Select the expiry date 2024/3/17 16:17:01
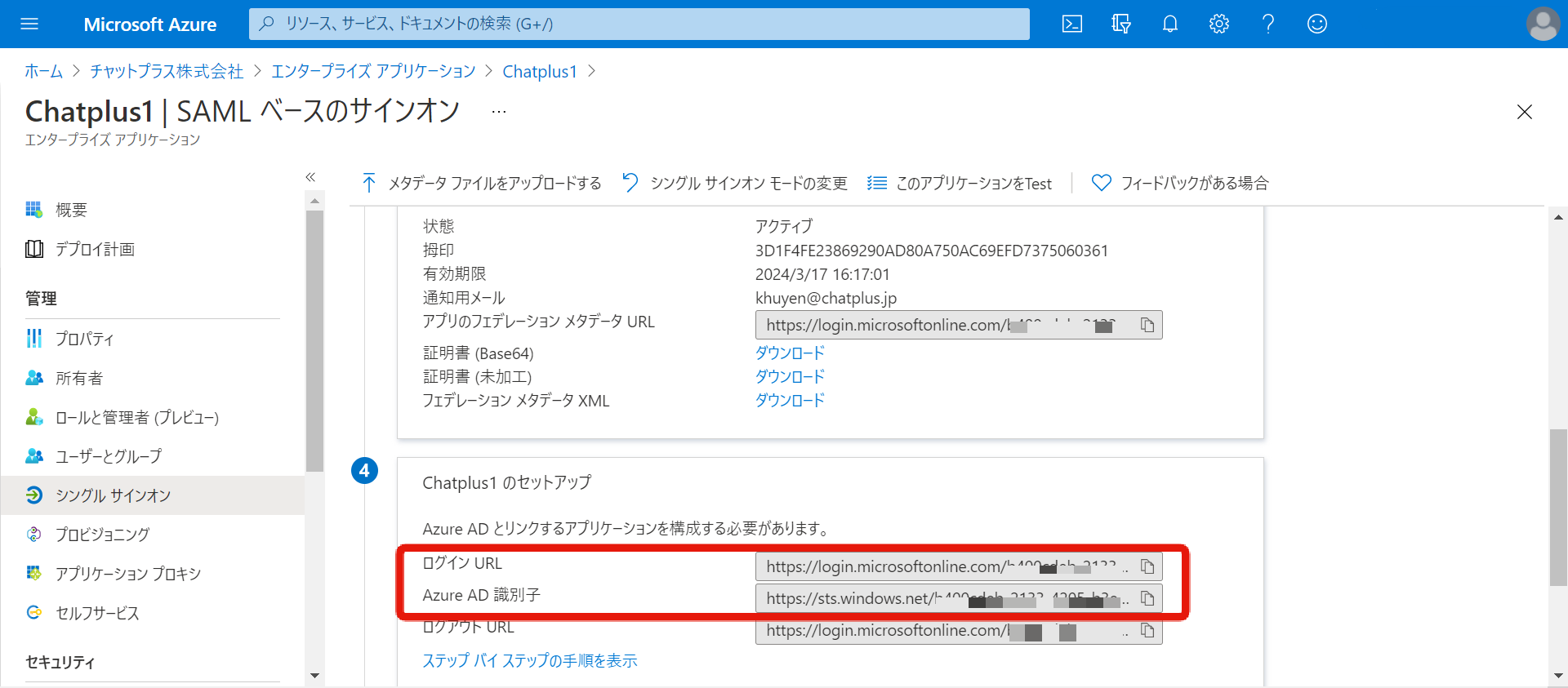The width and height of the screenshot is (1568, 688). point(822,274)
